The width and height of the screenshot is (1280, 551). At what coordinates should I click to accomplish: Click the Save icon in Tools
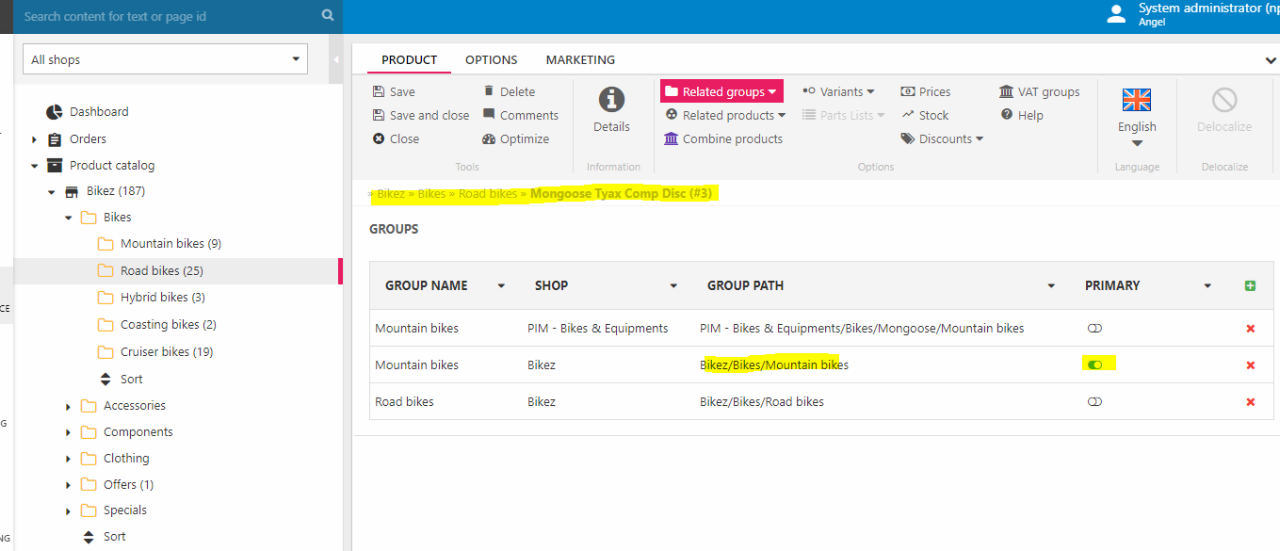click(379, 92)
